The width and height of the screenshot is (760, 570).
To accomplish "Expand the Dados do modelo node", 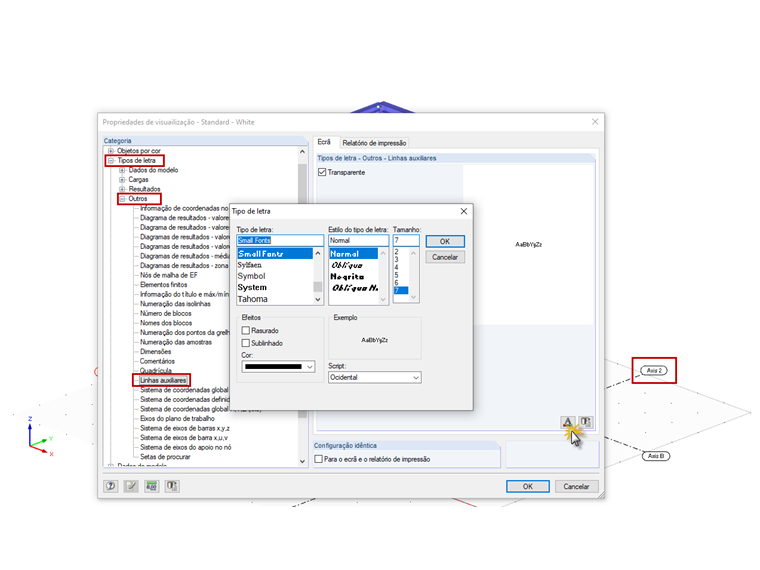I will 122,170.
